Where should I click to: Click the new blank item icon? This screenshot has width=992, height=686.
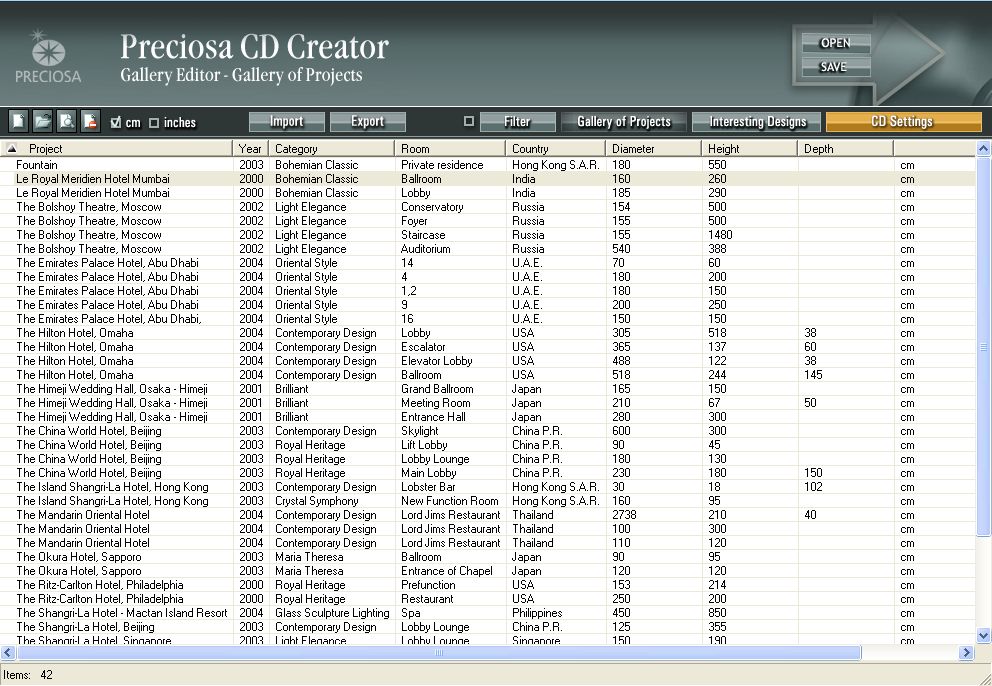18,120
